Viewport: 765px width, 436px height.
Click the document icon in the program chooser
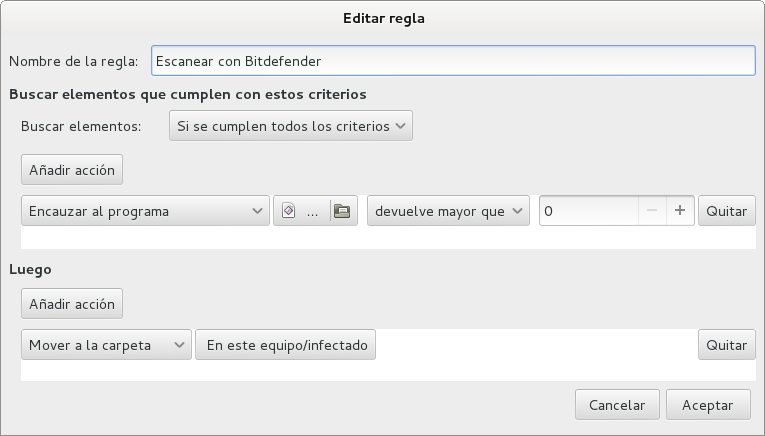[x=289, y=211]
